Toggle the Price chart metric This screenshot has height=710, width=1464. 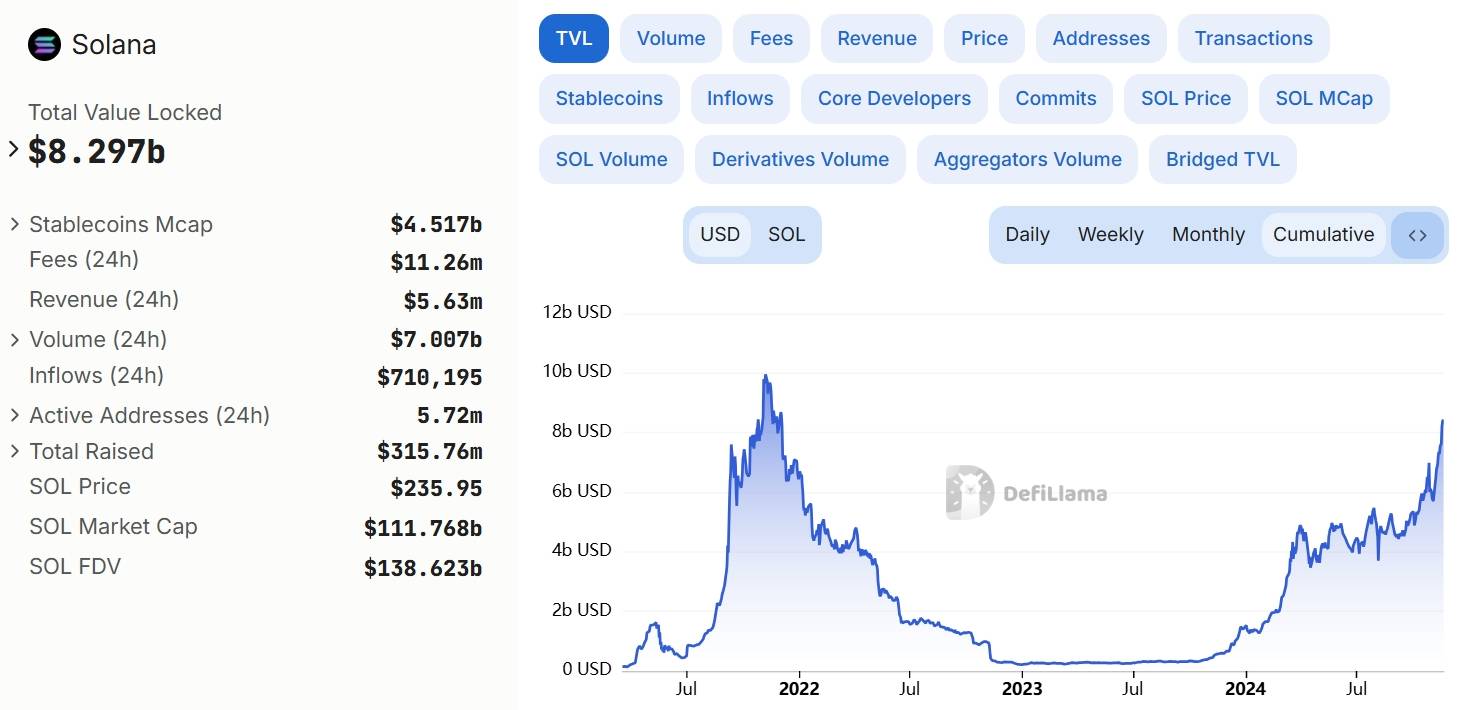click(x=984, y=39)
